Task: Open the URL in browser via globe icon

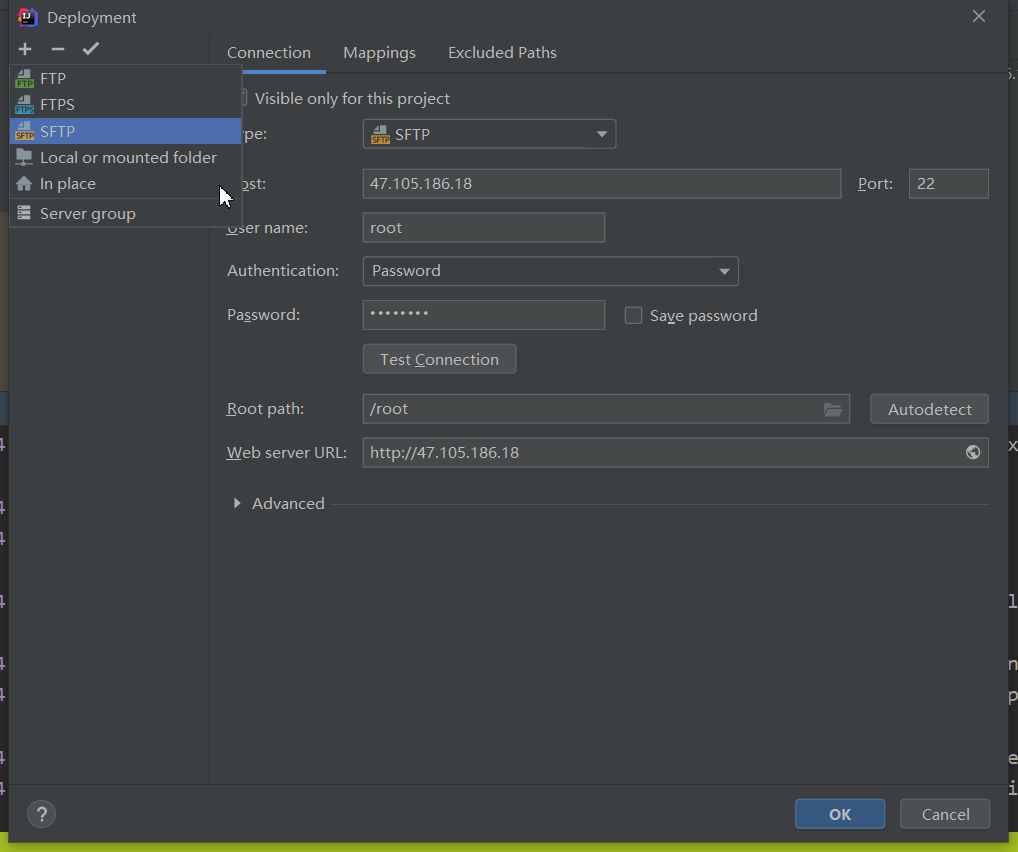Action: click(973, 453)
